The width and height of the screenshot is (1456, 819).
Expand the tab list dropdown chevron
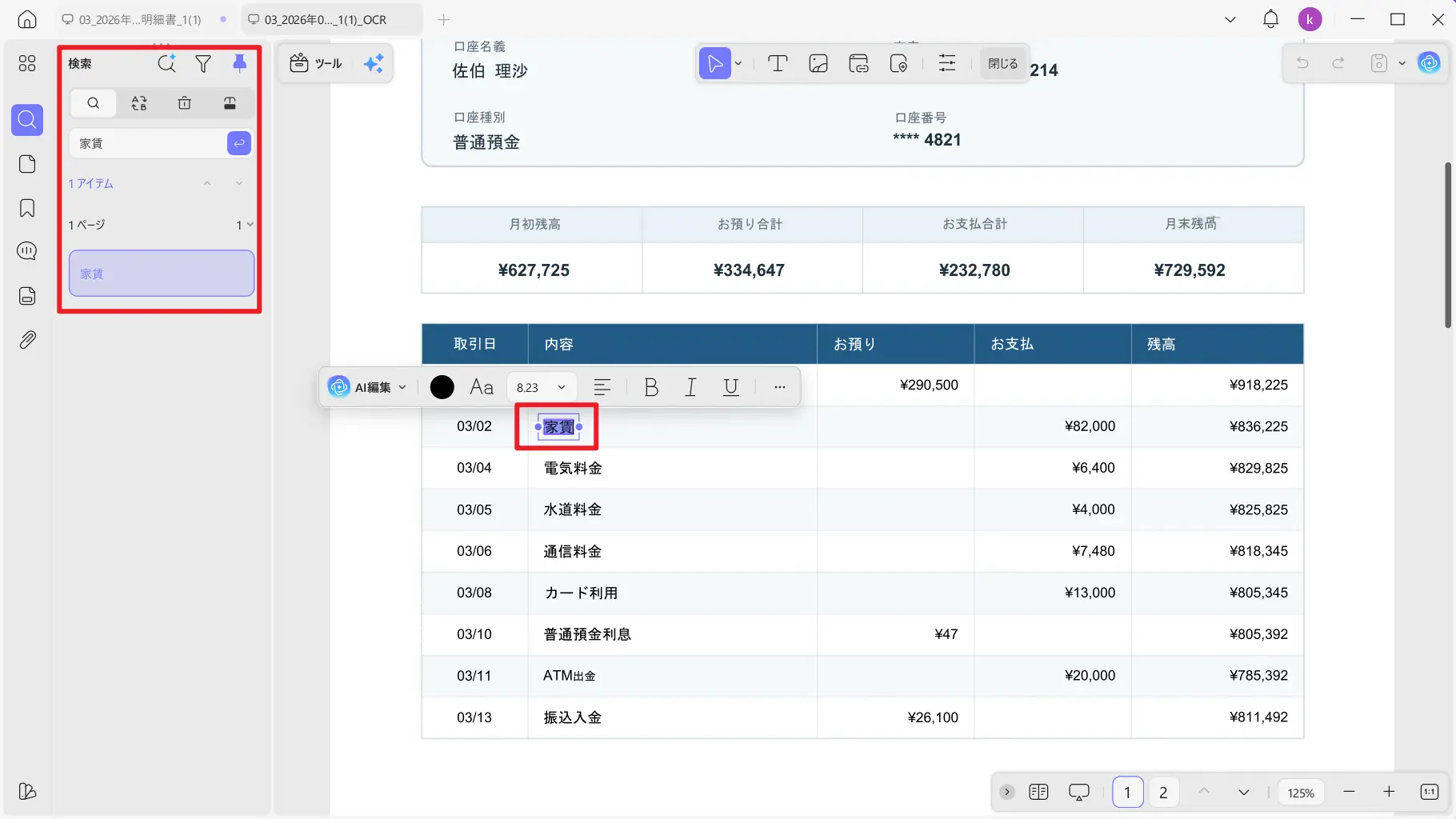tap(1230, 19)
